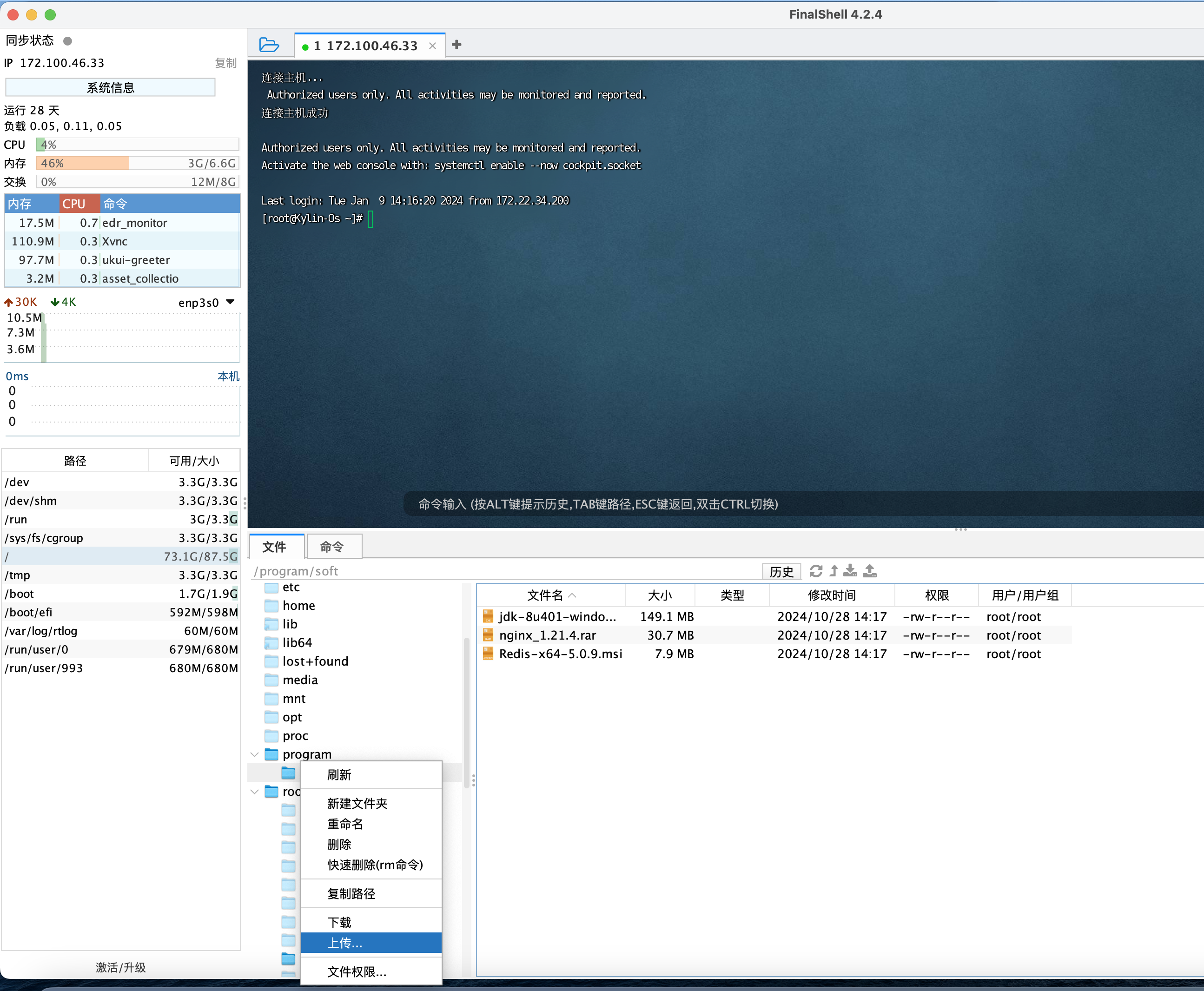Collapse the program folder in the tree
1204x991 pixels.
coord(255,755)
